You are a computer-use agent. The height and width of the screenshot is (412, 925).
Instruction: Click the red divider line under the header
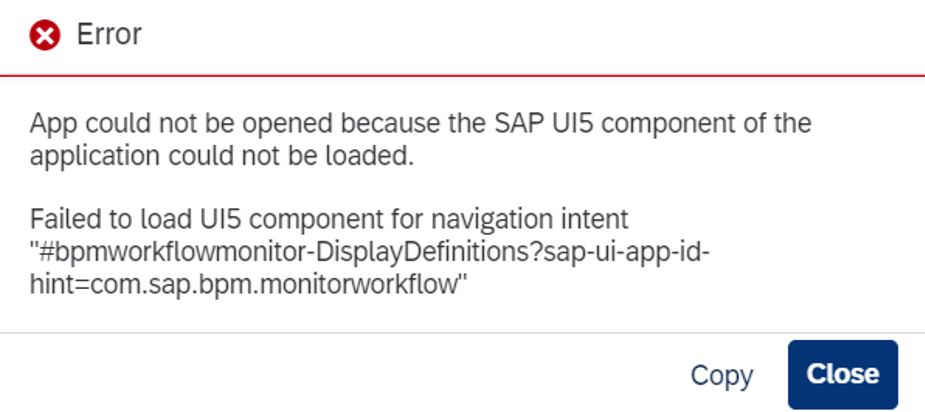(462, 76)
